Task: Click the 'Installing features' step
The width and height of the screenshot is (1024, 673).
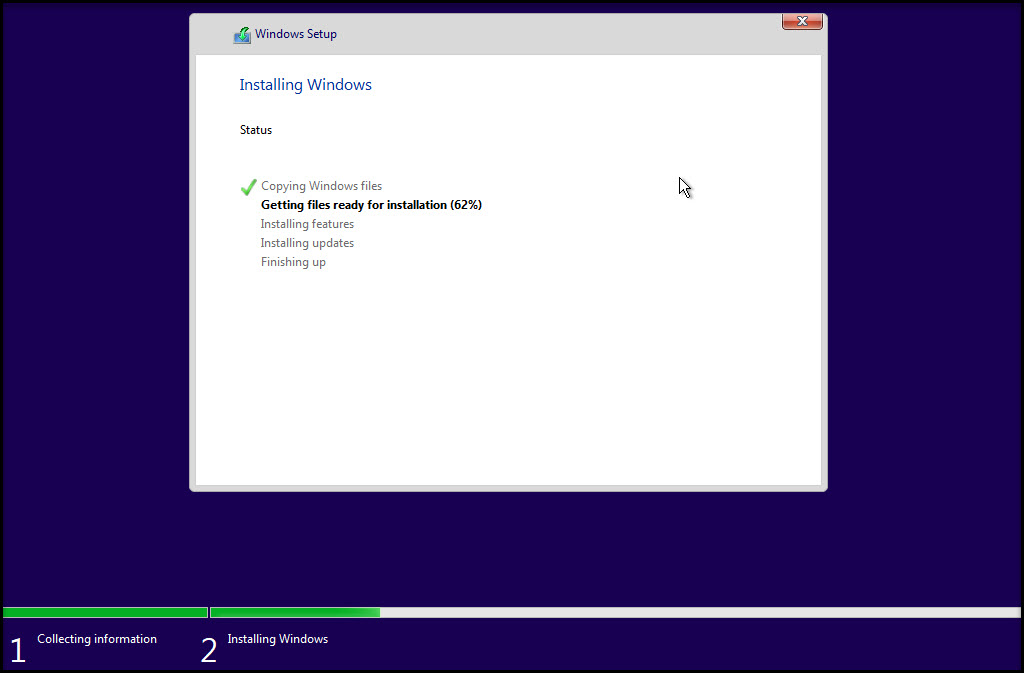Action: (307, 224)
